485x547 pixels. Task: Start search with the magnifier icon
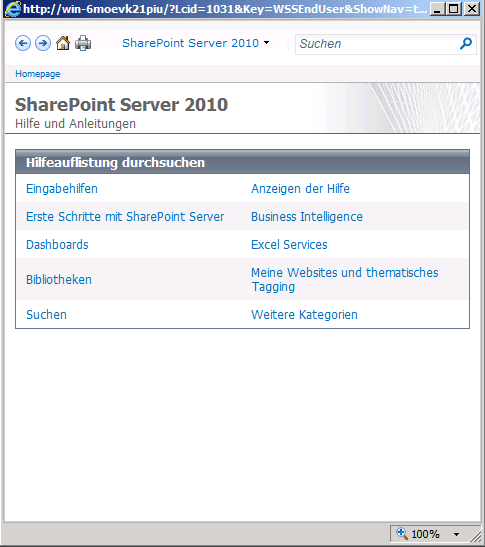click(466, 44)
